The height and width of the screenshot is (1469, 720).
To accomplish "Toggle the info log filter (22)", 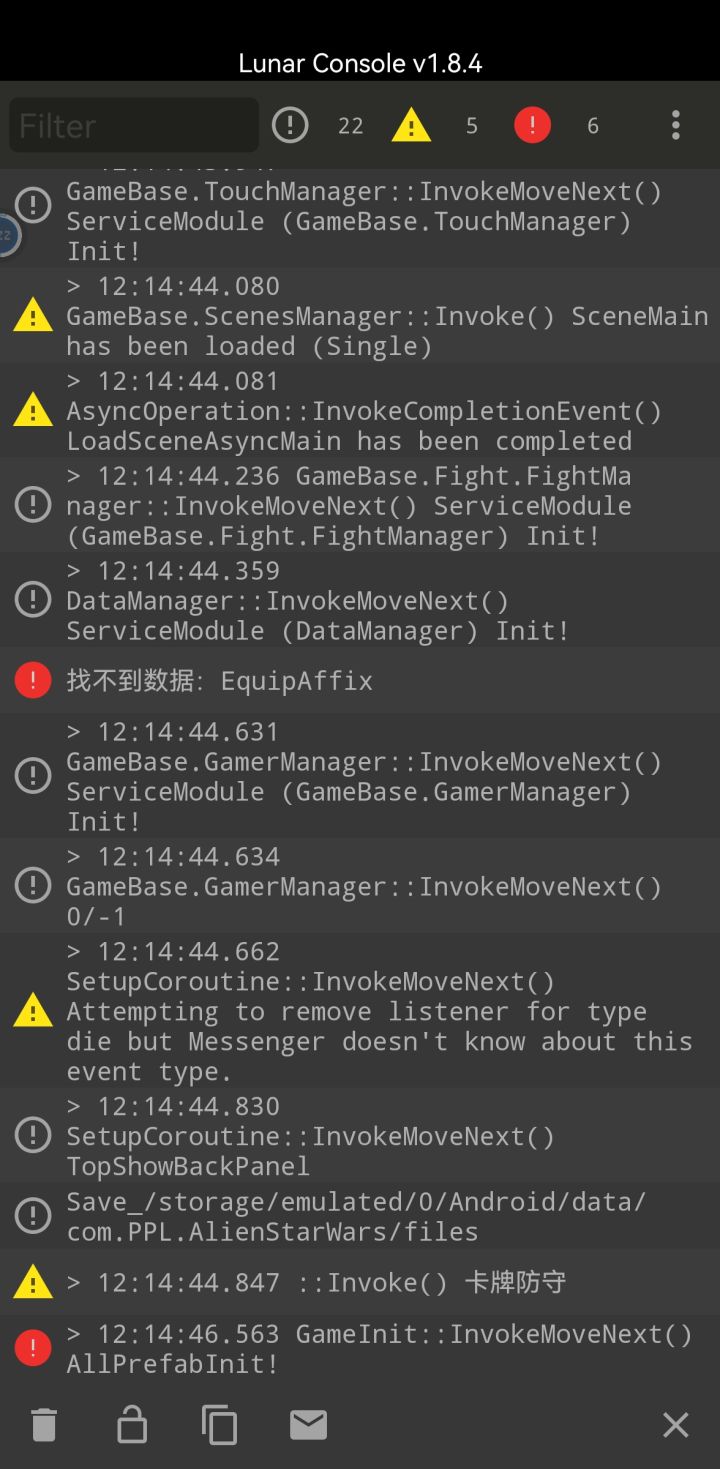I will click(290, 125).
